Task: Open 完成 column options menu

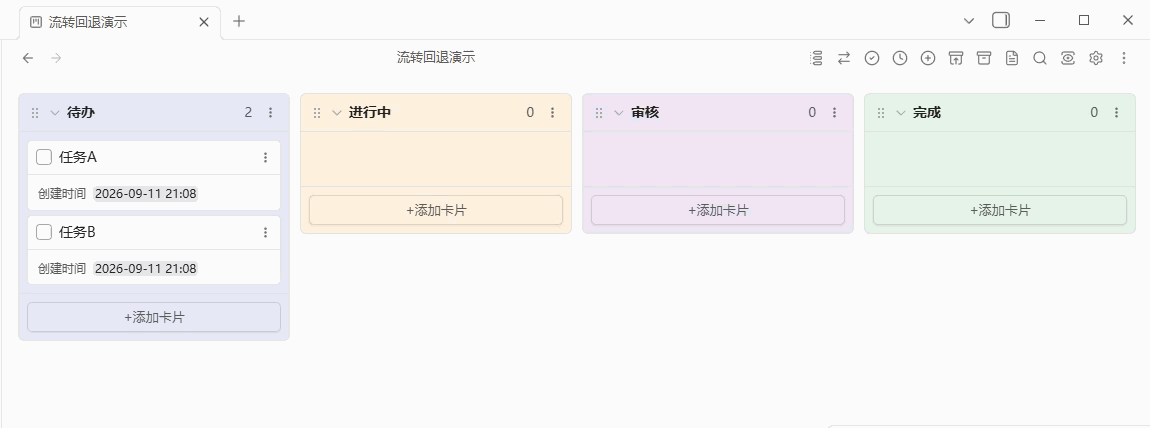Action: [1116, 112]
